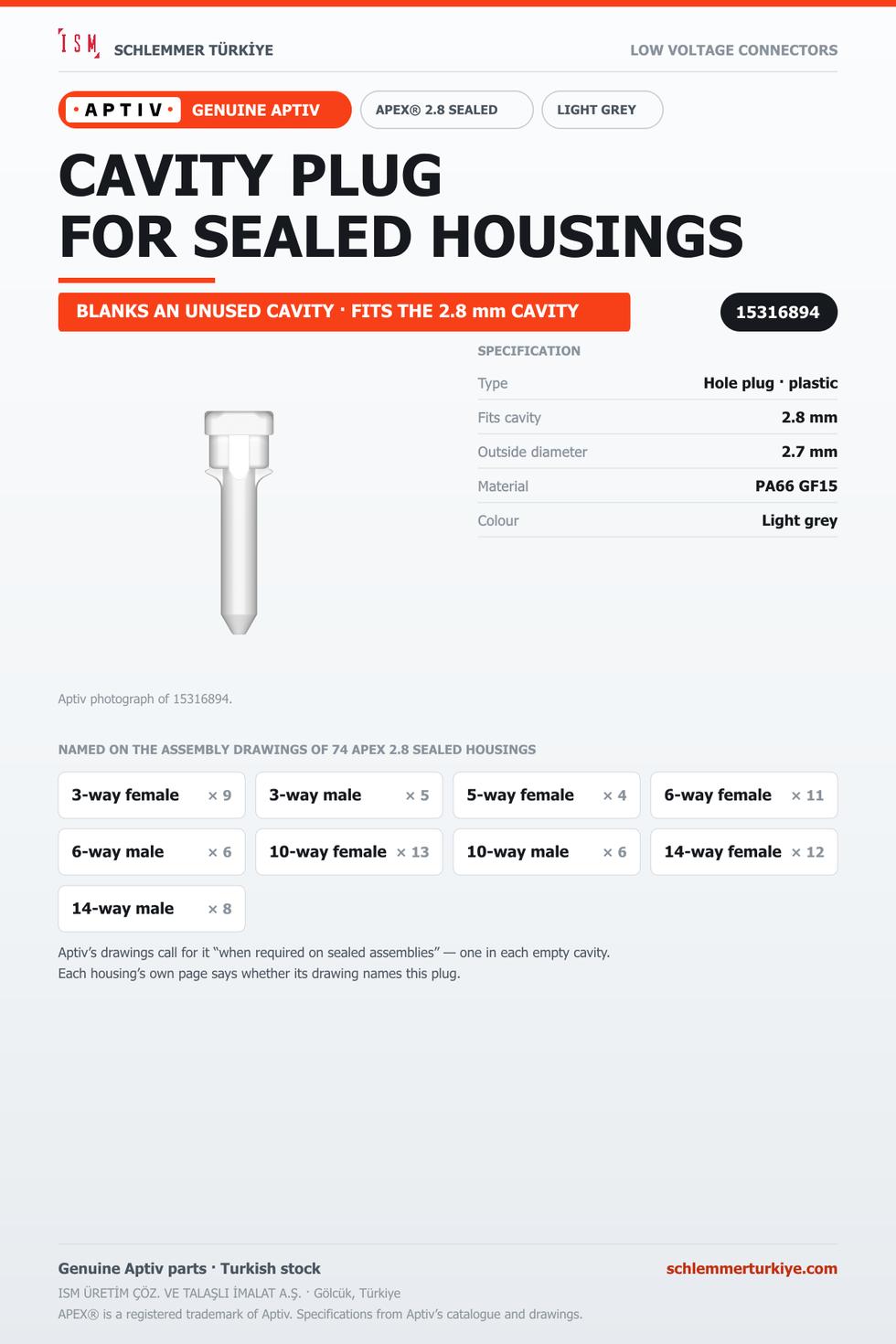Select the 14-way male housings chip

tap(152, 909)
